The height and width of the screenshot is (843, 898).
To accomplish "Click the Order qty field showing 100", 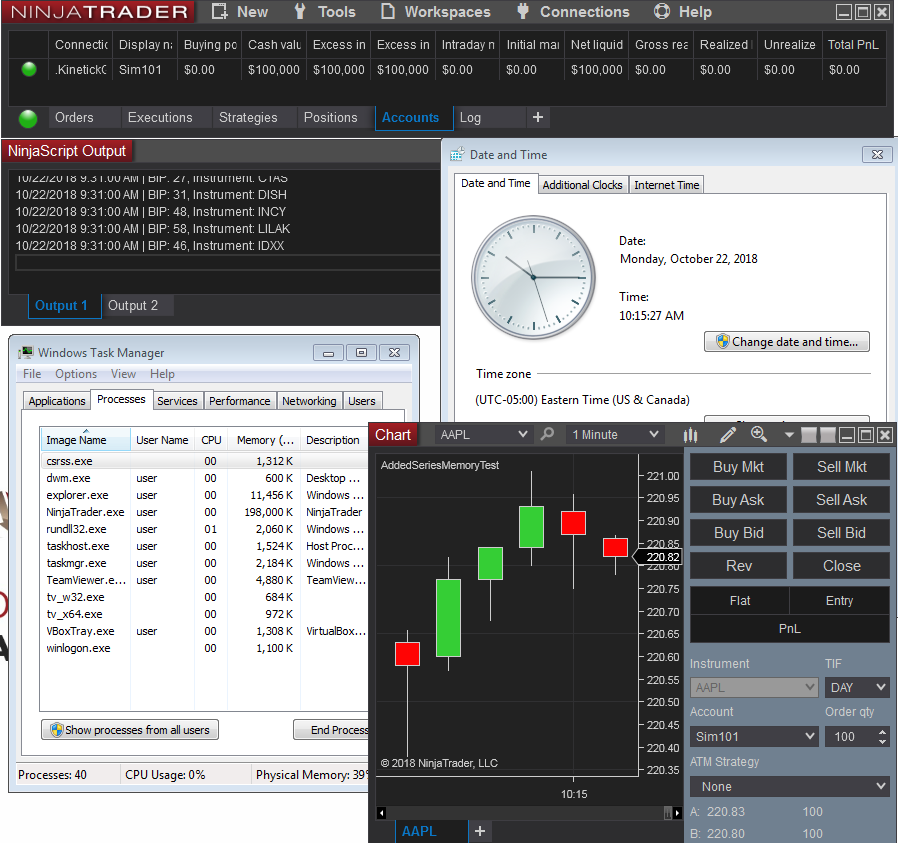I will pos(850,736).
